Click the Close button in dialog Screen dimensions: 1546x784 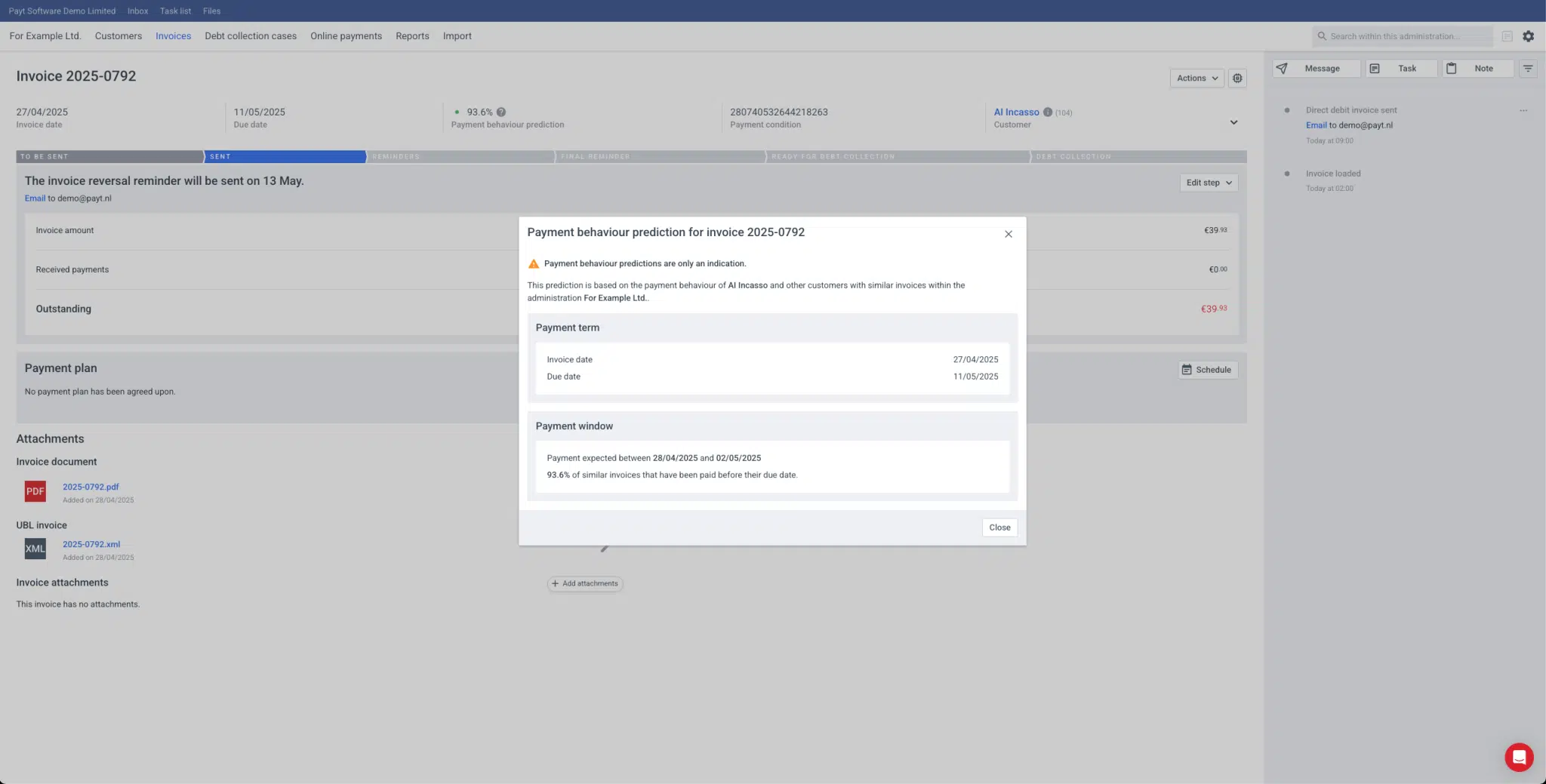[999, 527]
